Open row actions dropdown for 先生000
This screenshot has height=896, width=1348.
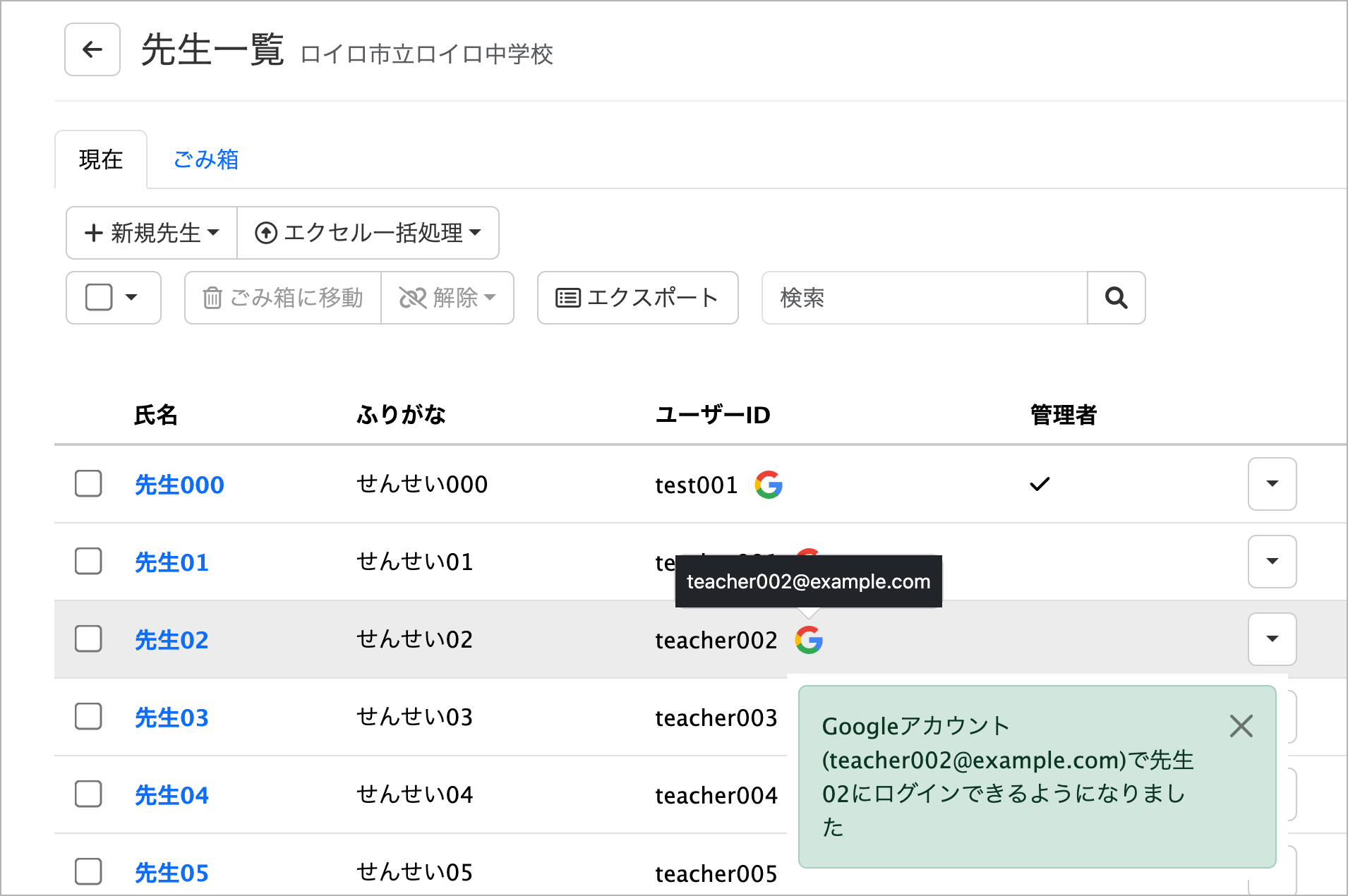[1272, 484]
